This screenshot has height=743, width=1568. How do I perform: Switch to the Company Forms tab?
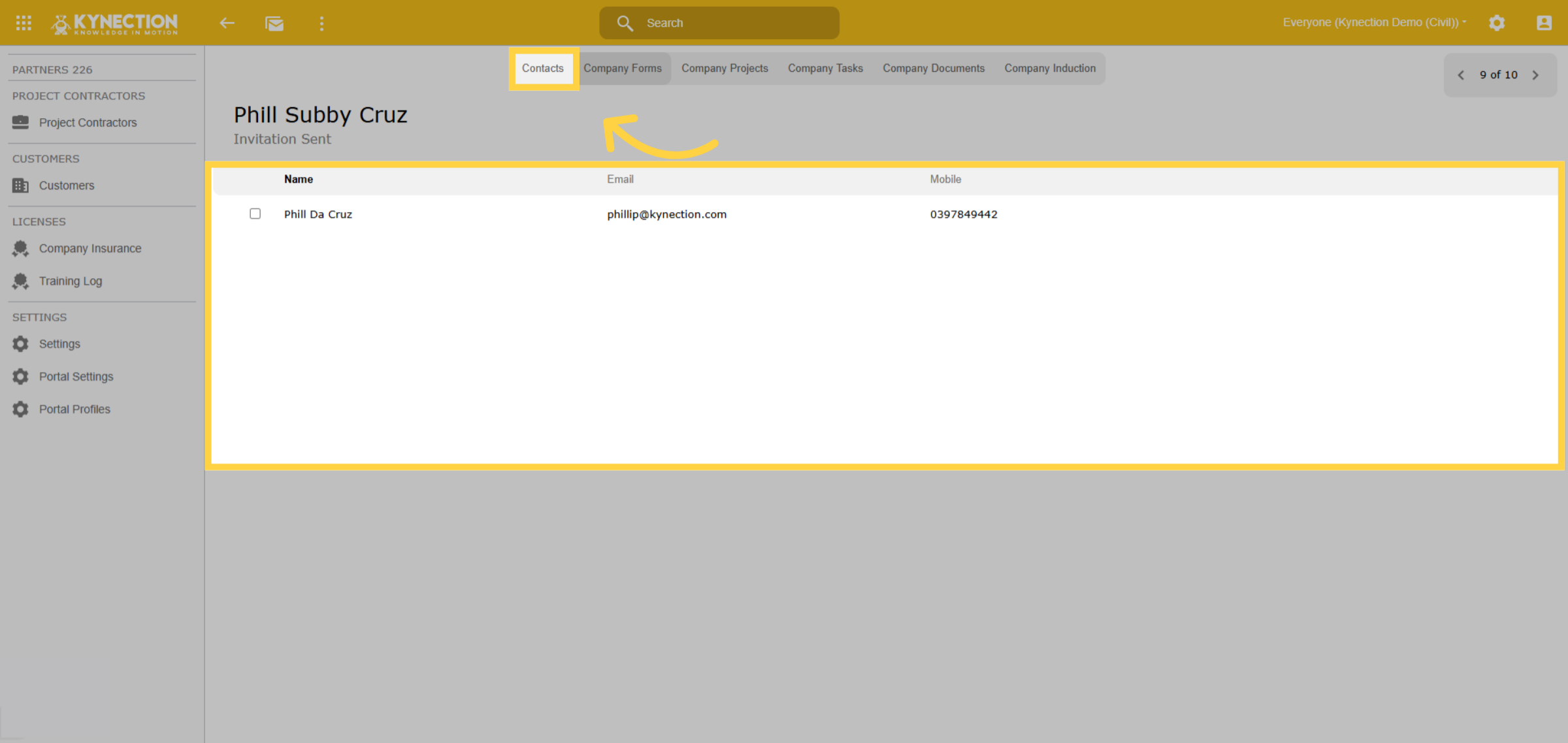coord(623,68)
